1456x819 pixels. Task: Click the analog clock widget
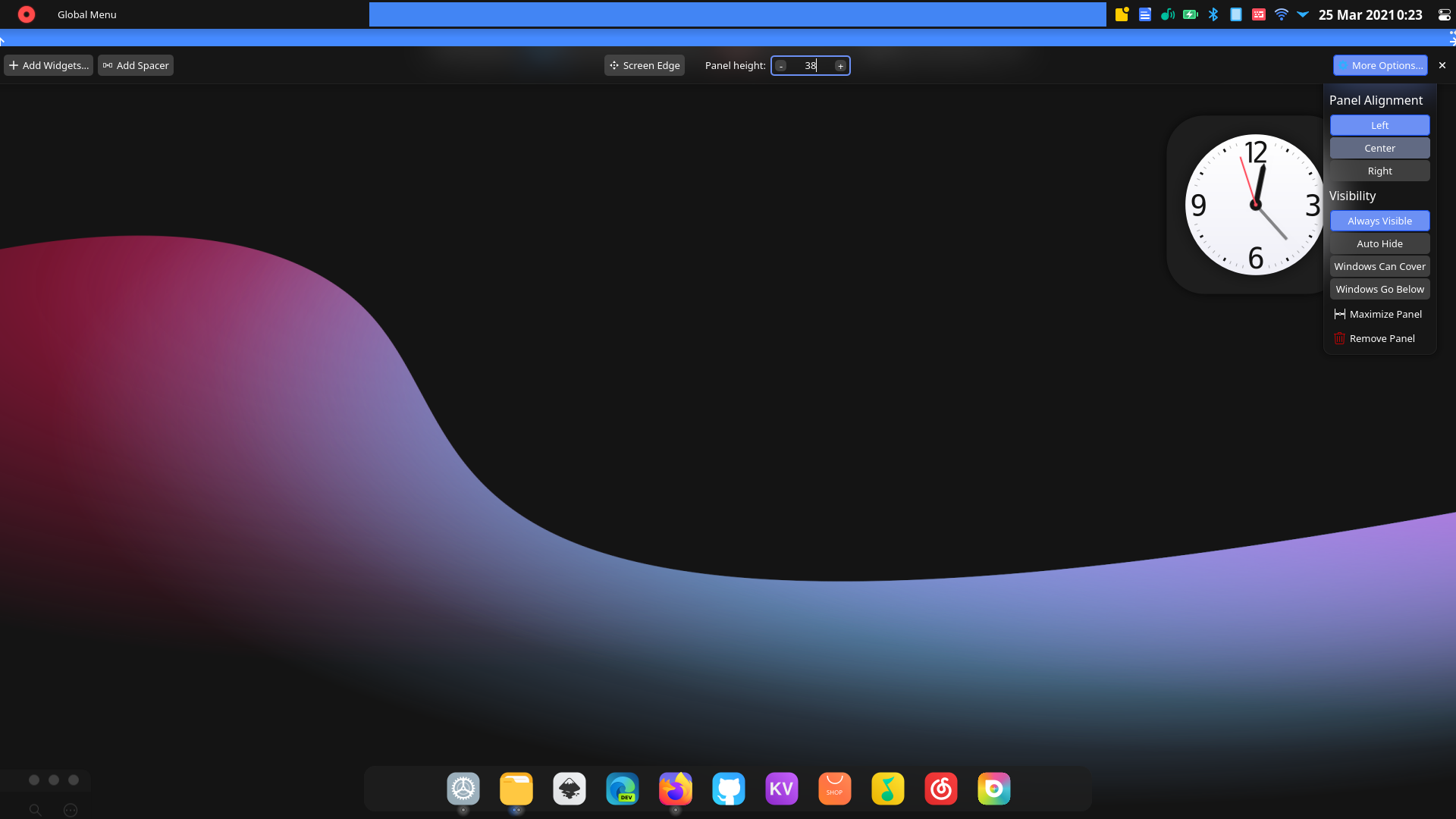tap(1255, 205)
